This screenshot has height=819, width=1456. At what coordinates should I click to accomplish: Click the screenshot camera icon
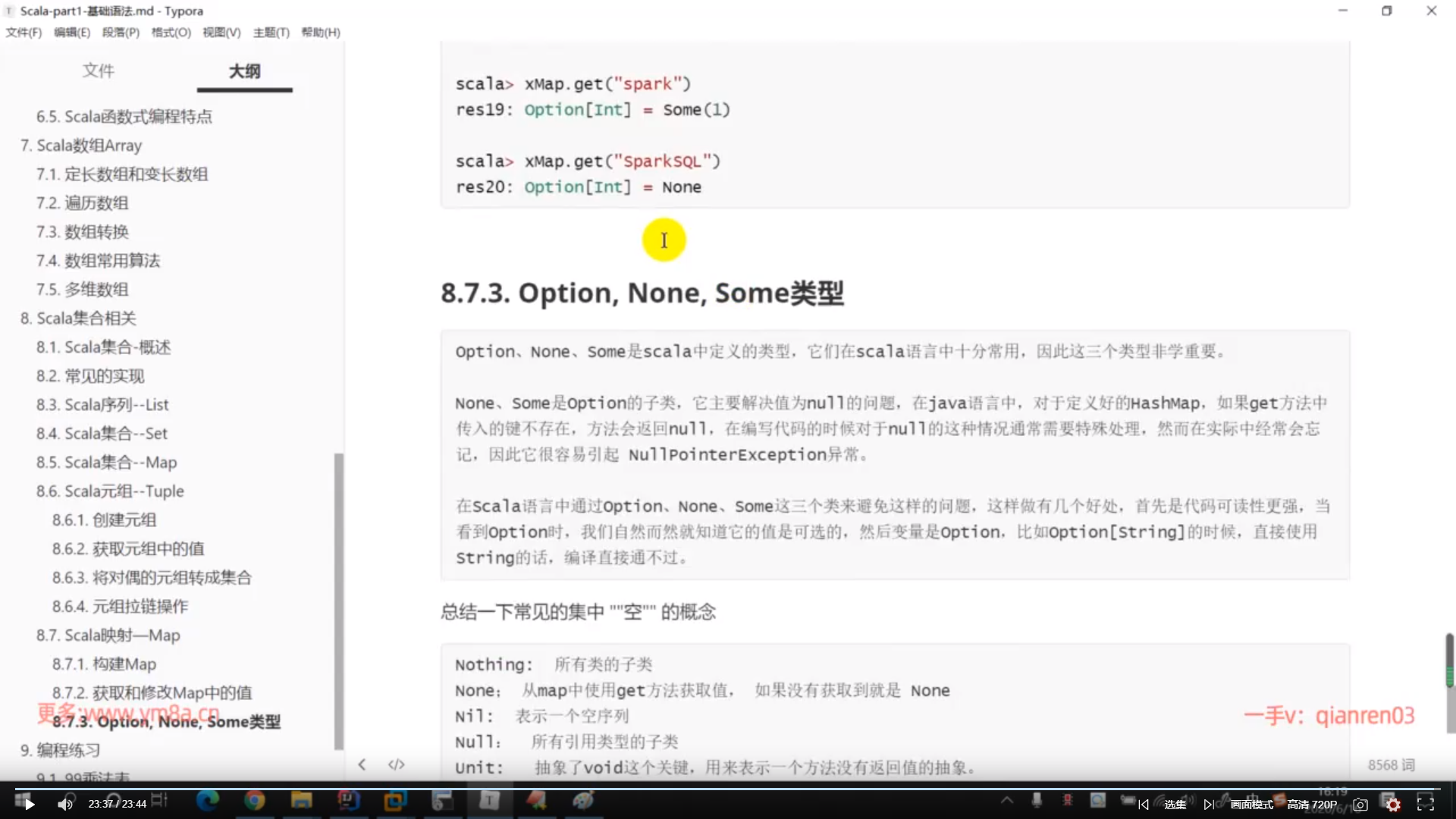pos(1360,805)
